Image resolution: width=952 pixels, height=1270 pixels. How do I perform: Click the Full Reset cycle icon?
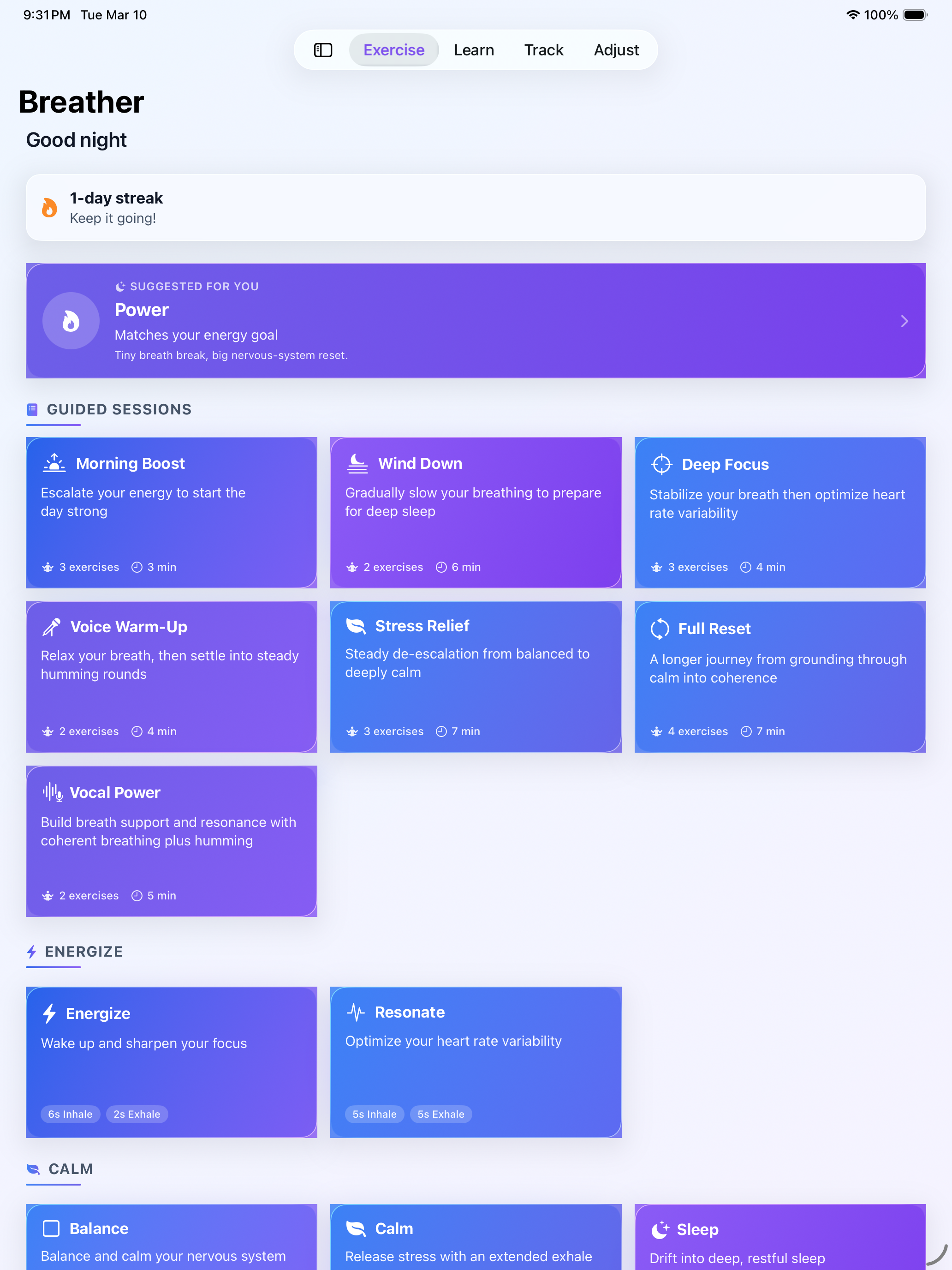[x=660, y=629]
